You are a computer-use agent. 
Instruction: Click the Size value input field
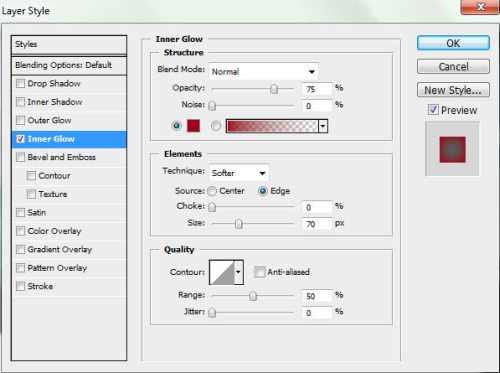tap(317, 224)
